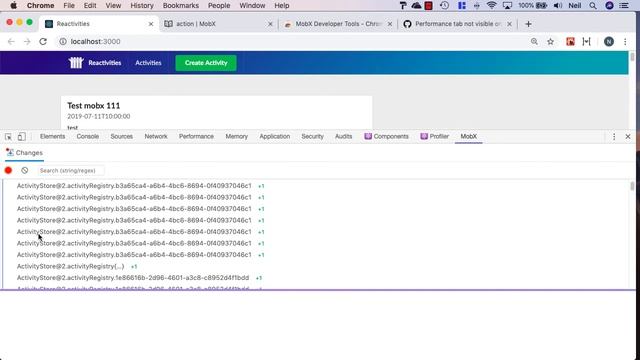Click the Wi-Fi status icon

pos(491,5)
